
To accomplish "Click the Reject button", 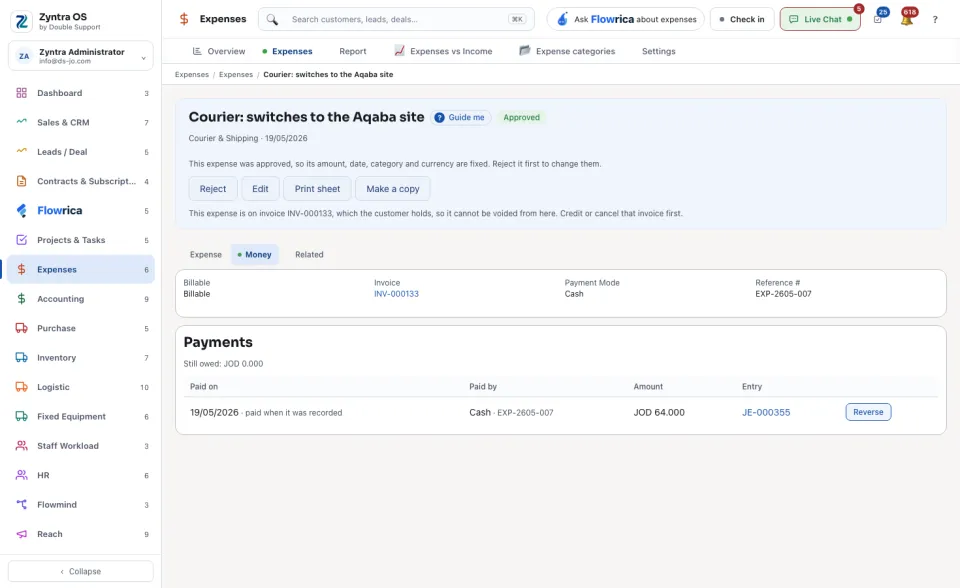I will click(x=213, y=189).
